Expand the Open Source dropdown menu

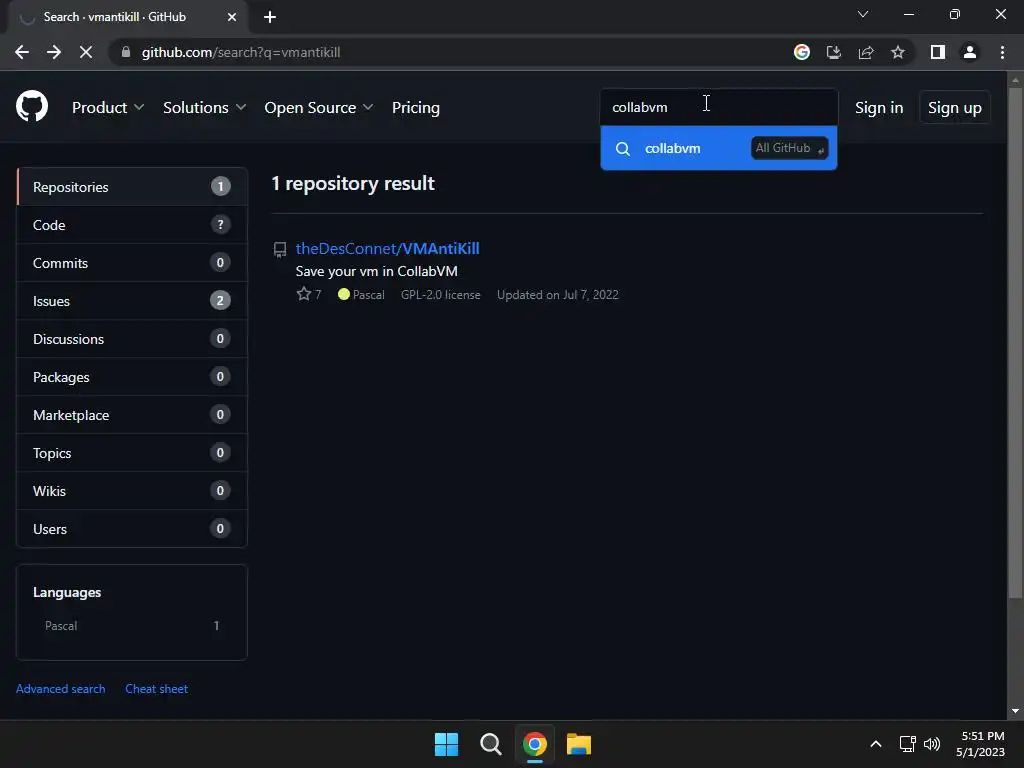pyautogui.click(x=319, y=108)
